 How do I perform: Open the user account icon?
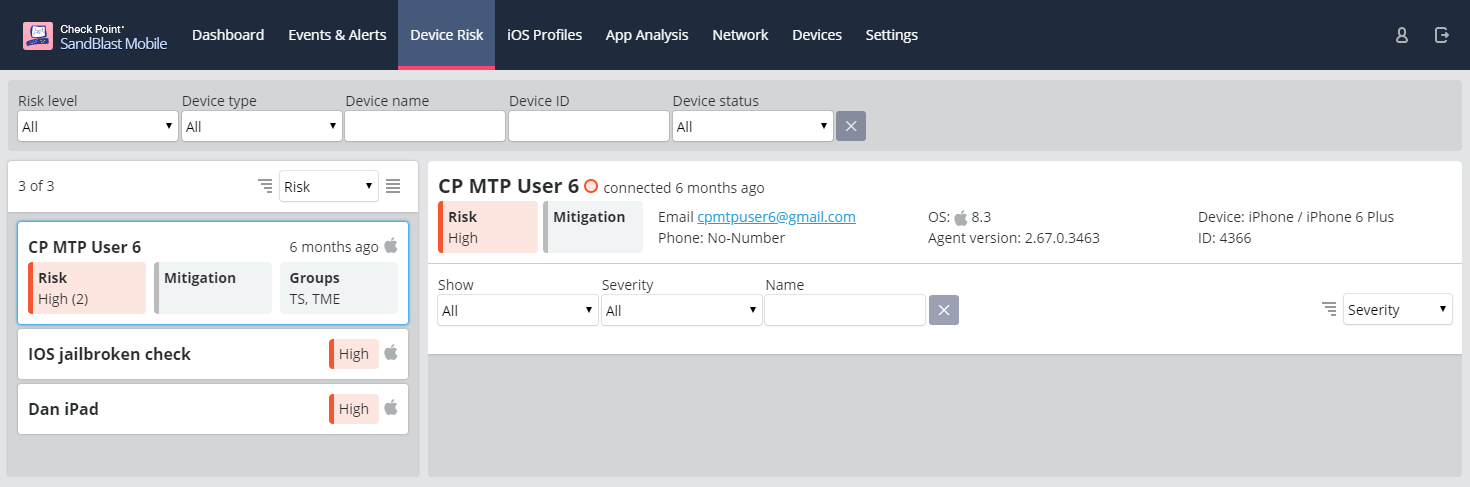[x=1402, y=35]
